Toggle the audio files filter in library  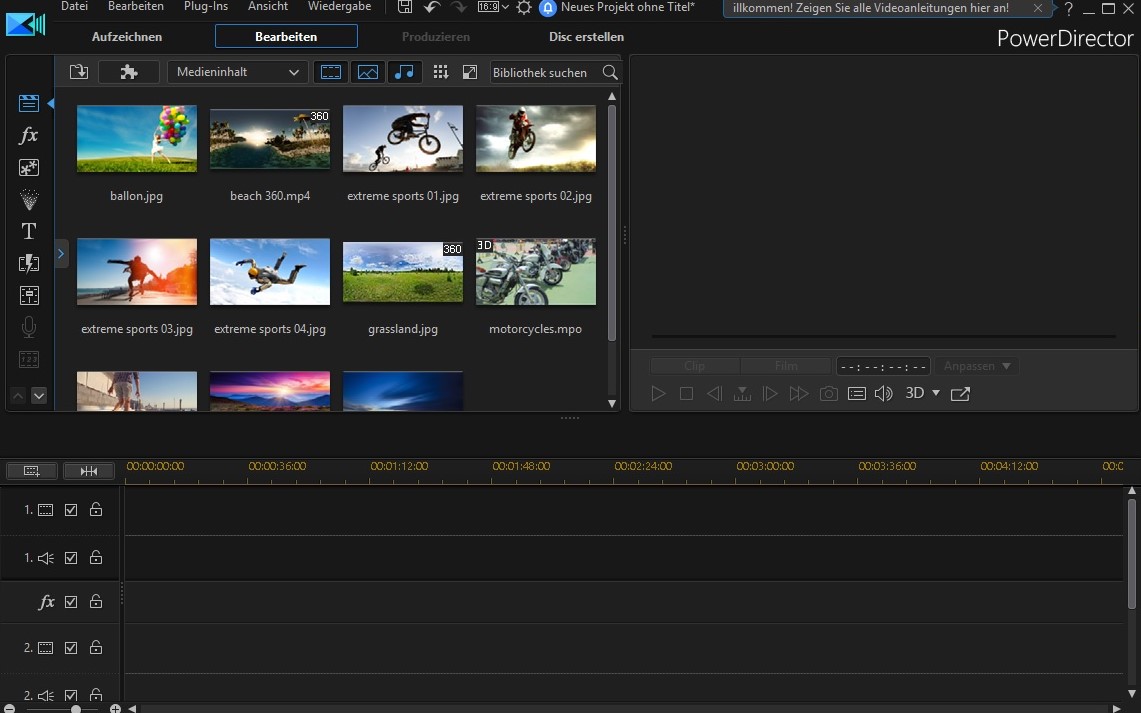404,72
